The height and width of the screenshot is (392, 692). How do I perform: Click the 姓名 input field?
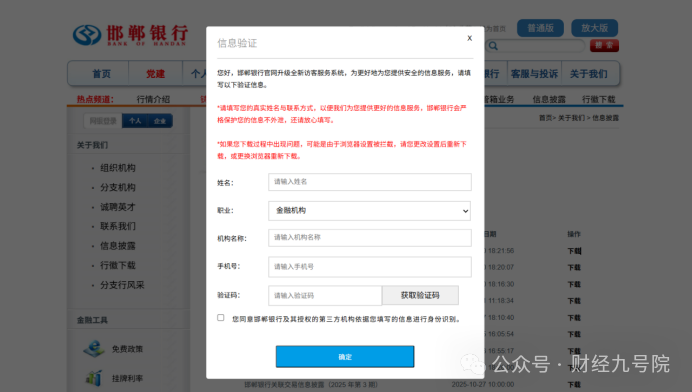pyautogui.click(x=369, y=182)
